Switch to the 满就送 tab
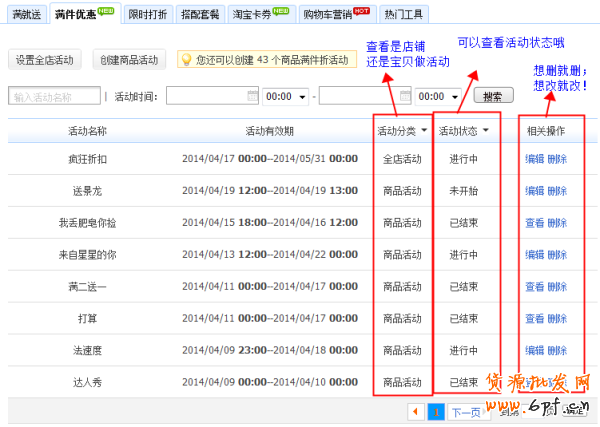This screenshot has width=600, height=427. pos(25,15)
